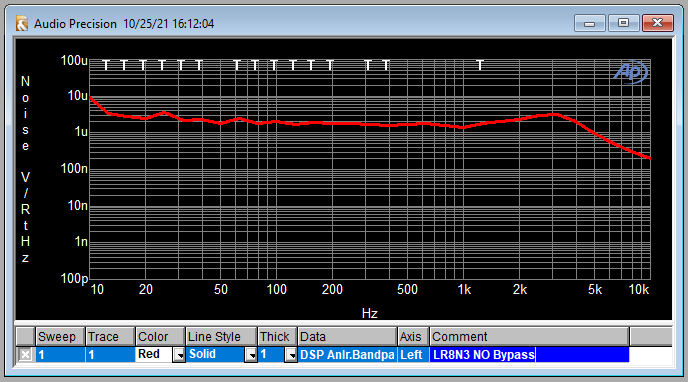Toggle the trace visibility X checkbox

25,354
